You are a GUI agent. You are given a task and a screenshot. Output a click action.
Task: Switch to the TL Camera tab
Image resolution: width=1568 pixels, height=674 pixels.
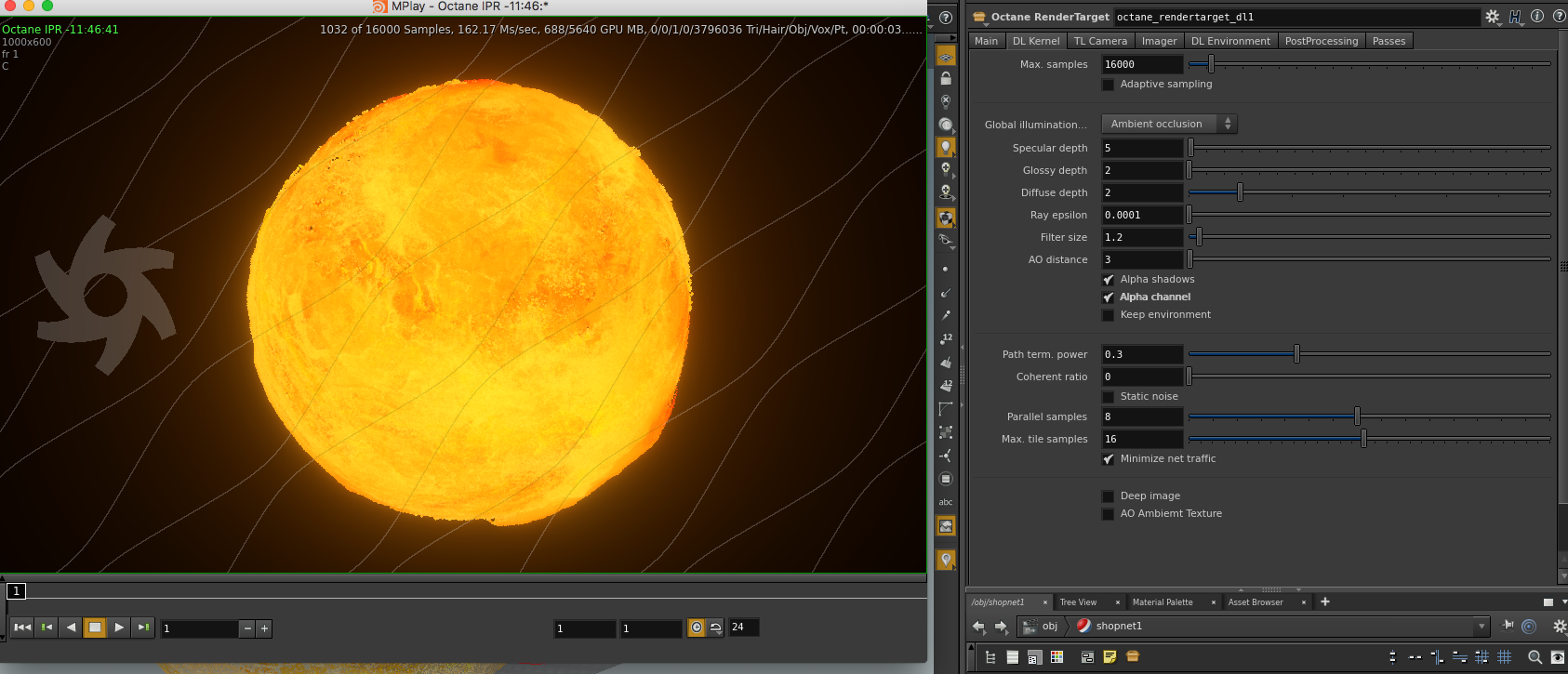coord(1099,41)
